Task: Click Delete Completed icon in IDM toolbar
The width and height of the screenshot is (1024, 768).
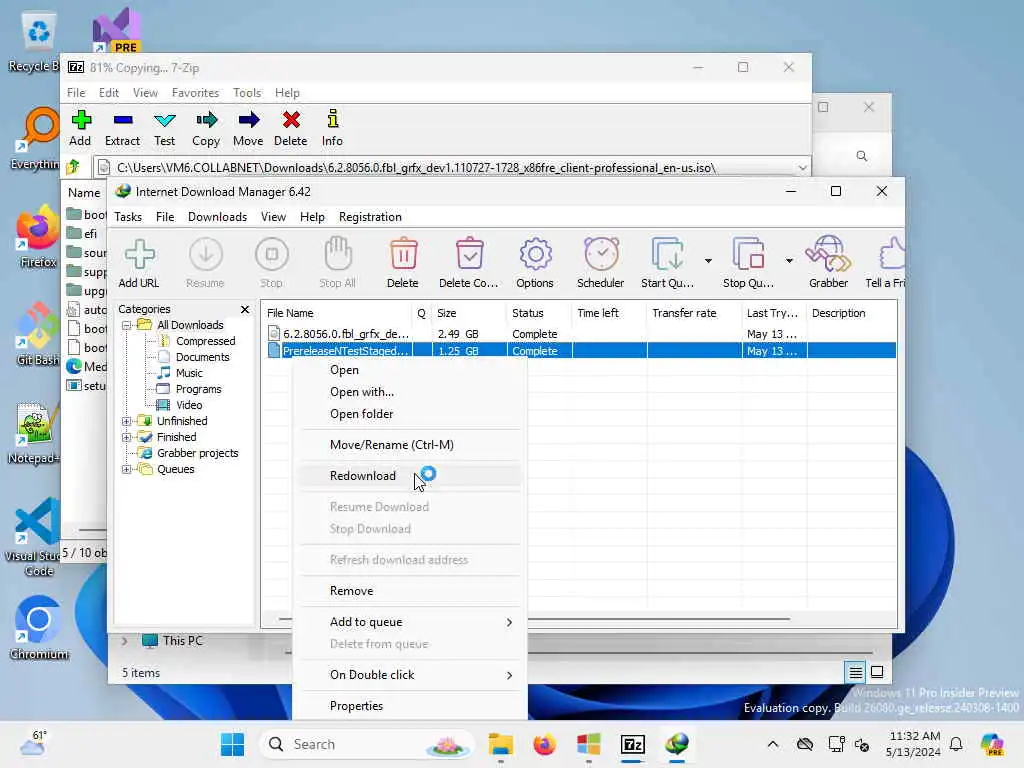Action: [x=469, y=263]
